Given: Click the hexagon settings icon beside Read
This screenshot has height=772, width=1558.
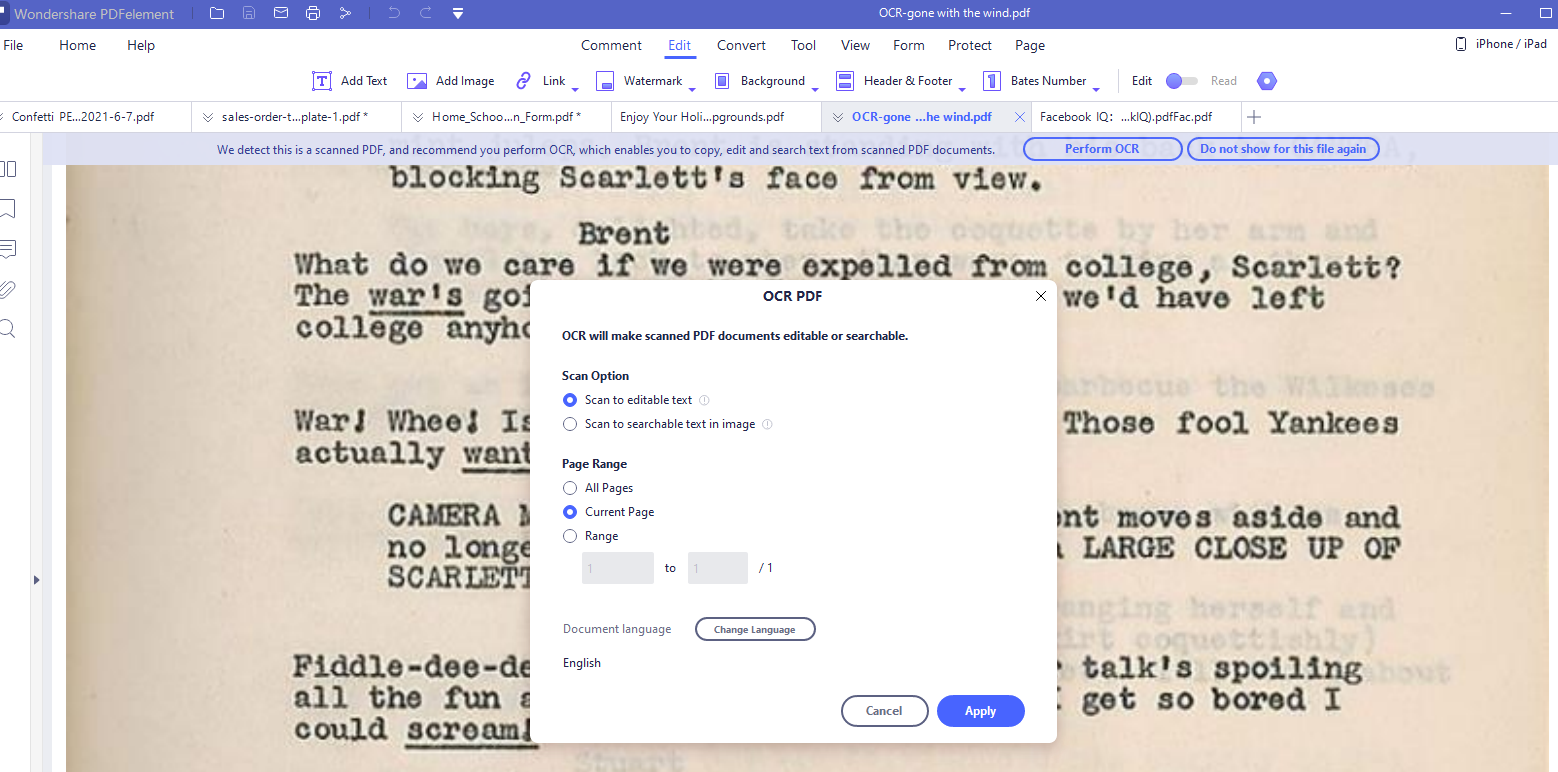Looking at the screenshot, I should pyautogui.click(x=1267, y=81).
